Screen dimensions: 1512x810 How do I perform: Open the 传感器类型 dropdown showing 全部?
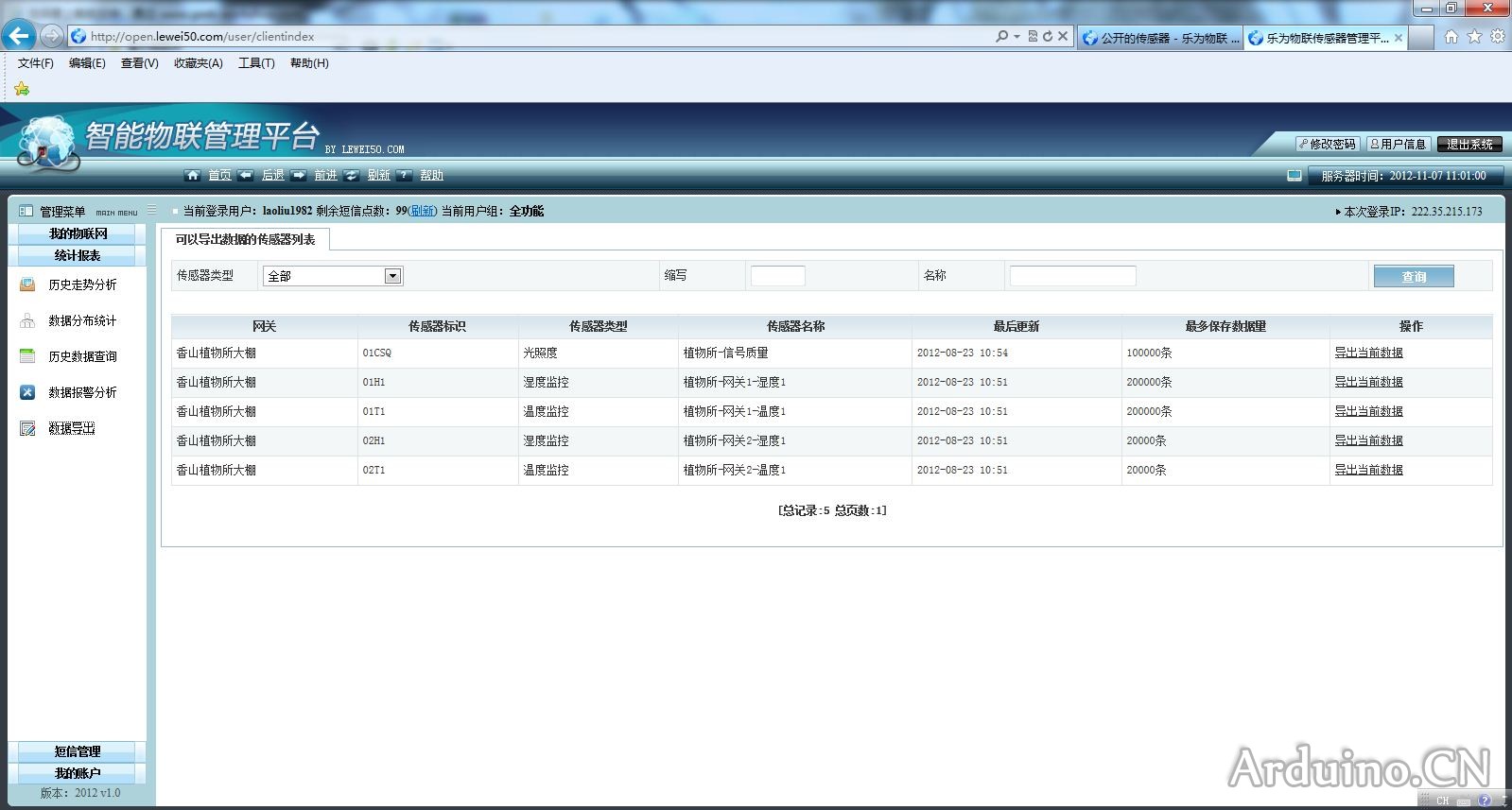pyautogui.click(x=333, y=276)
